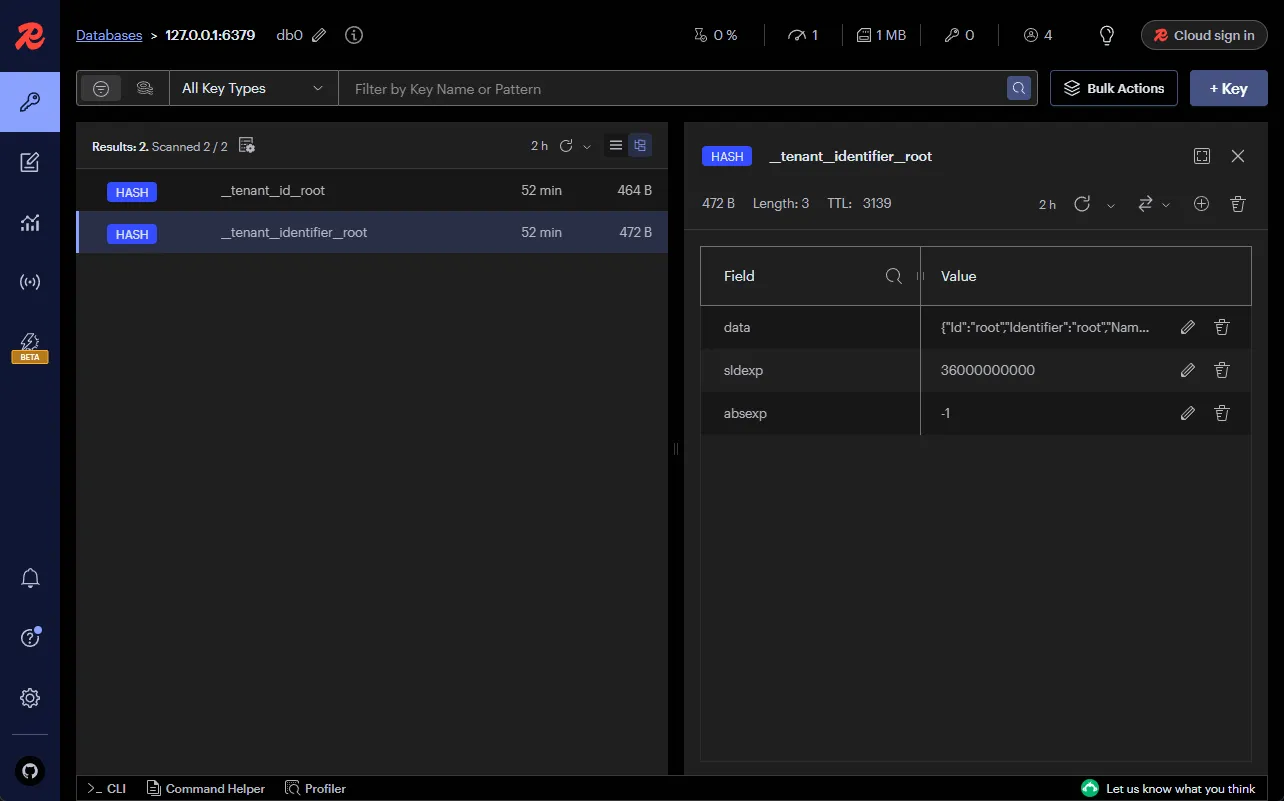Screen dimensions: 1284x801
Task: Open notification center bell icon
Action: tap(30, 578)
